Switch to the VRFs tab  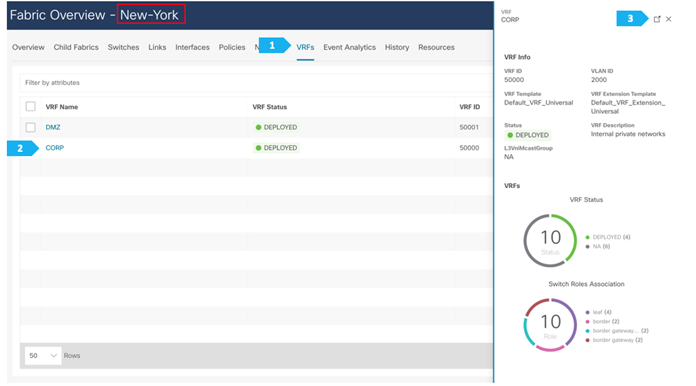point(305,47)
